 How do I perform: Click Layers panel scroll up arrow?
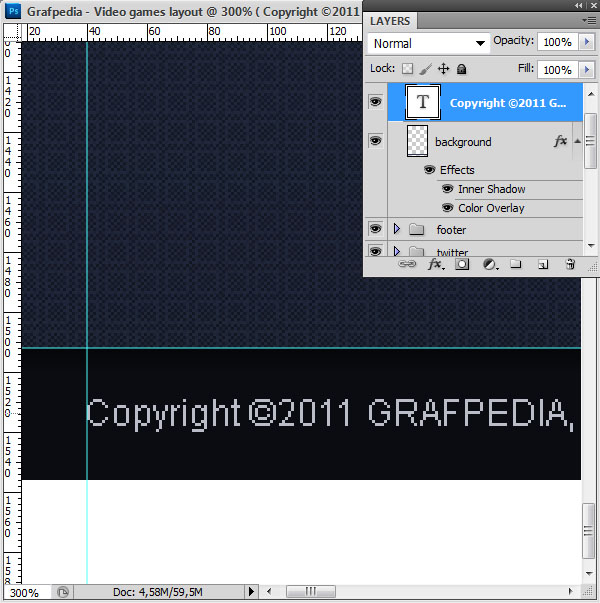coord(591,94)
